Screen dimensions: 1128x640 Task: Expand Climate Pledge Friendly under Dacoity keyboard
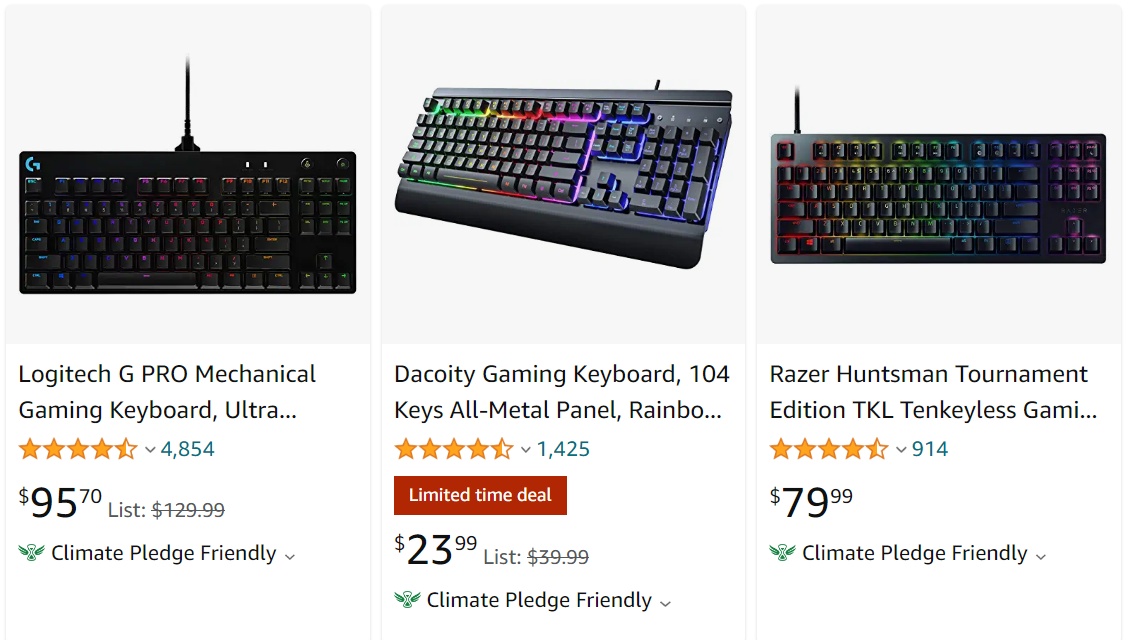(665, 602)
